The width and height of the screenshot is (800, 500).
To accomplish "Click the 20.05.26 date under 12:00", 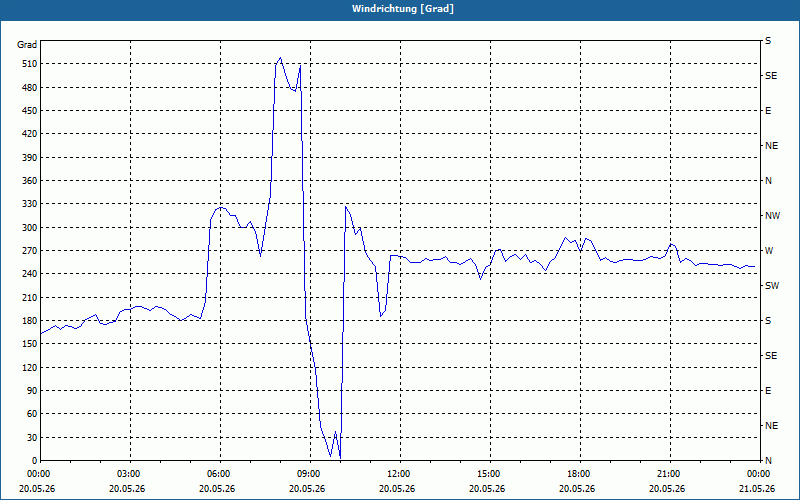I will coord(397,489).
